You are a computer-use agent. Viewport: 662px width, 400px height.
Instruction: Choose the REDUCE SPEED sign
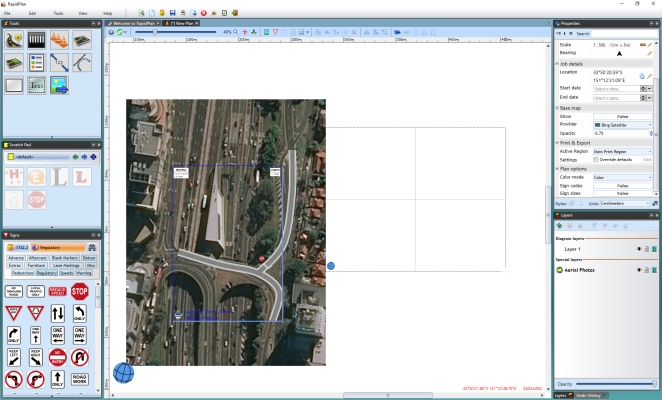click(x=57, y=291)
